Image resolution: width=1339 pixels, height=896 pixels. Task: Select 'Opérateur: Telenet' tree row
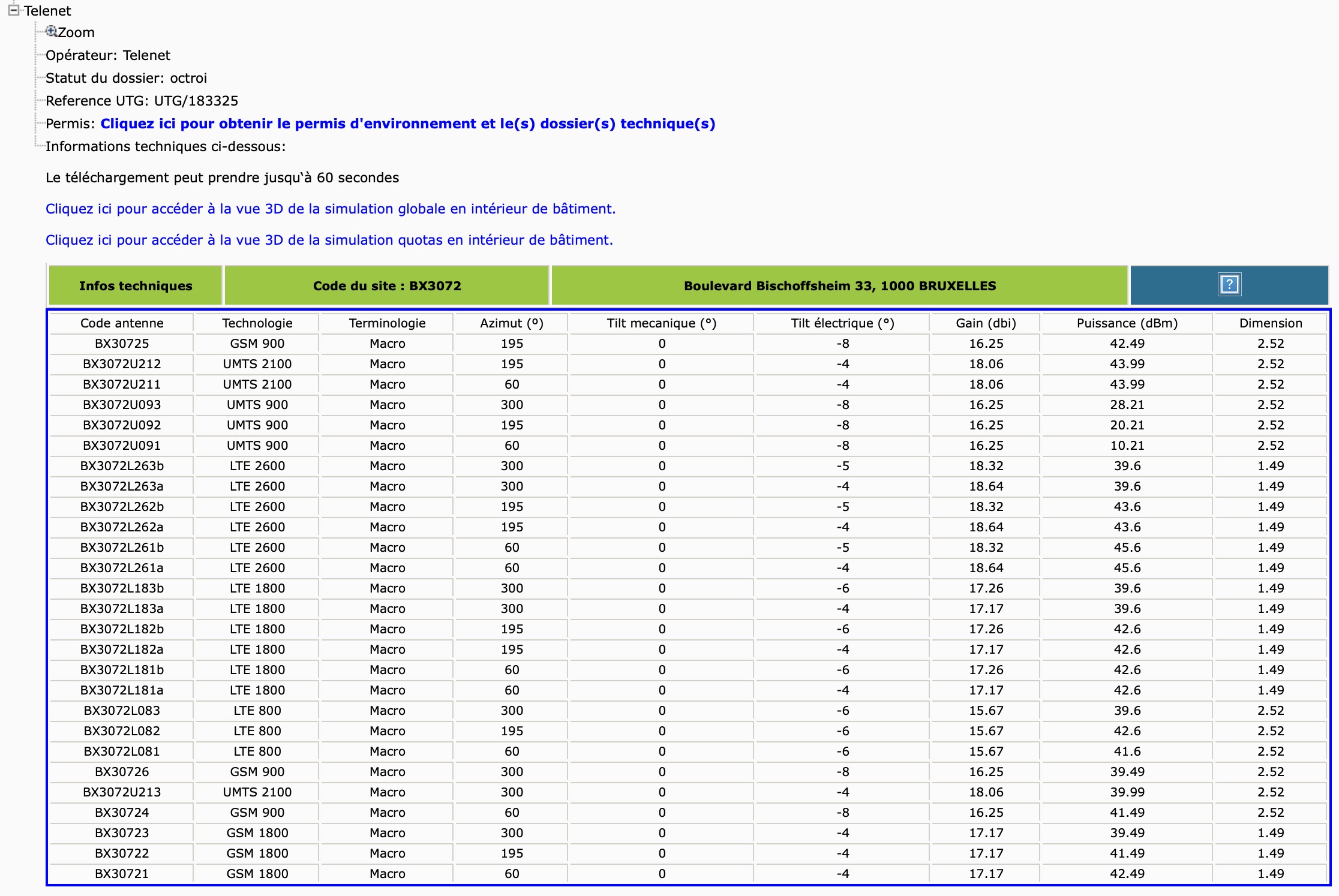[108, 55]
